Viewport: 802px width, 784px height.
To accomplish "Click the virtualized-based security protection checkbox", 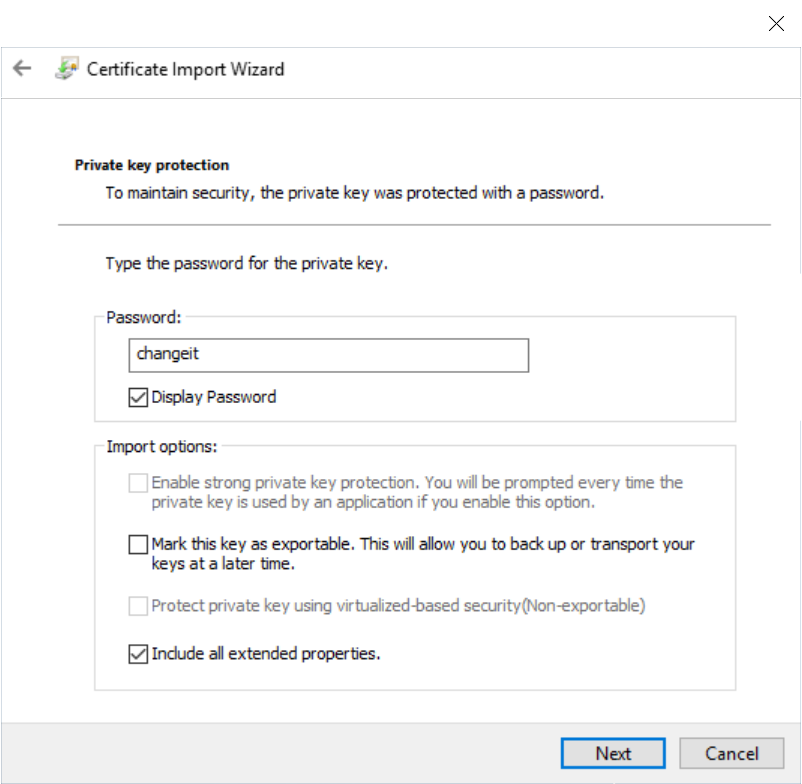I will (x=138, y=605).
